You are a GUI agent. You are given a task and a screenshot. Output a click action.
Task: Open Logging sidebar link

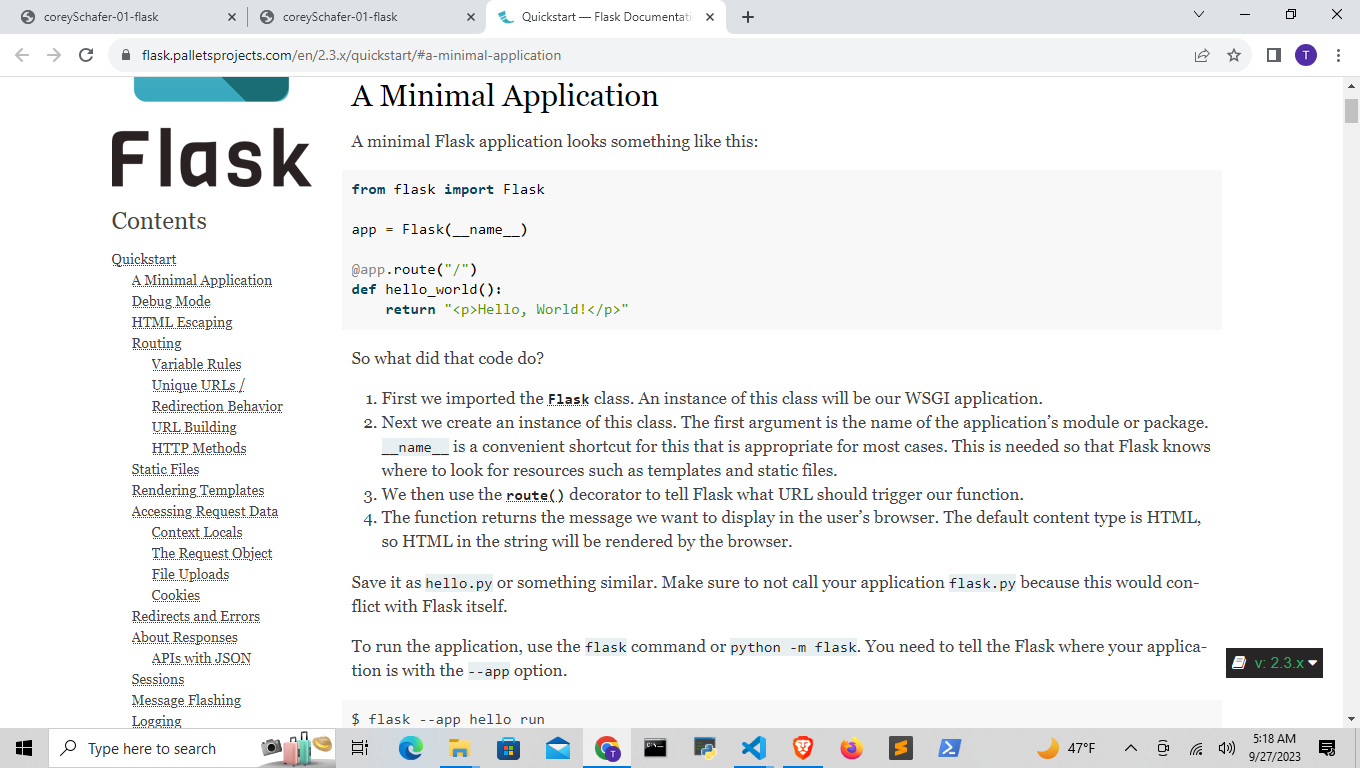point(157,721)
